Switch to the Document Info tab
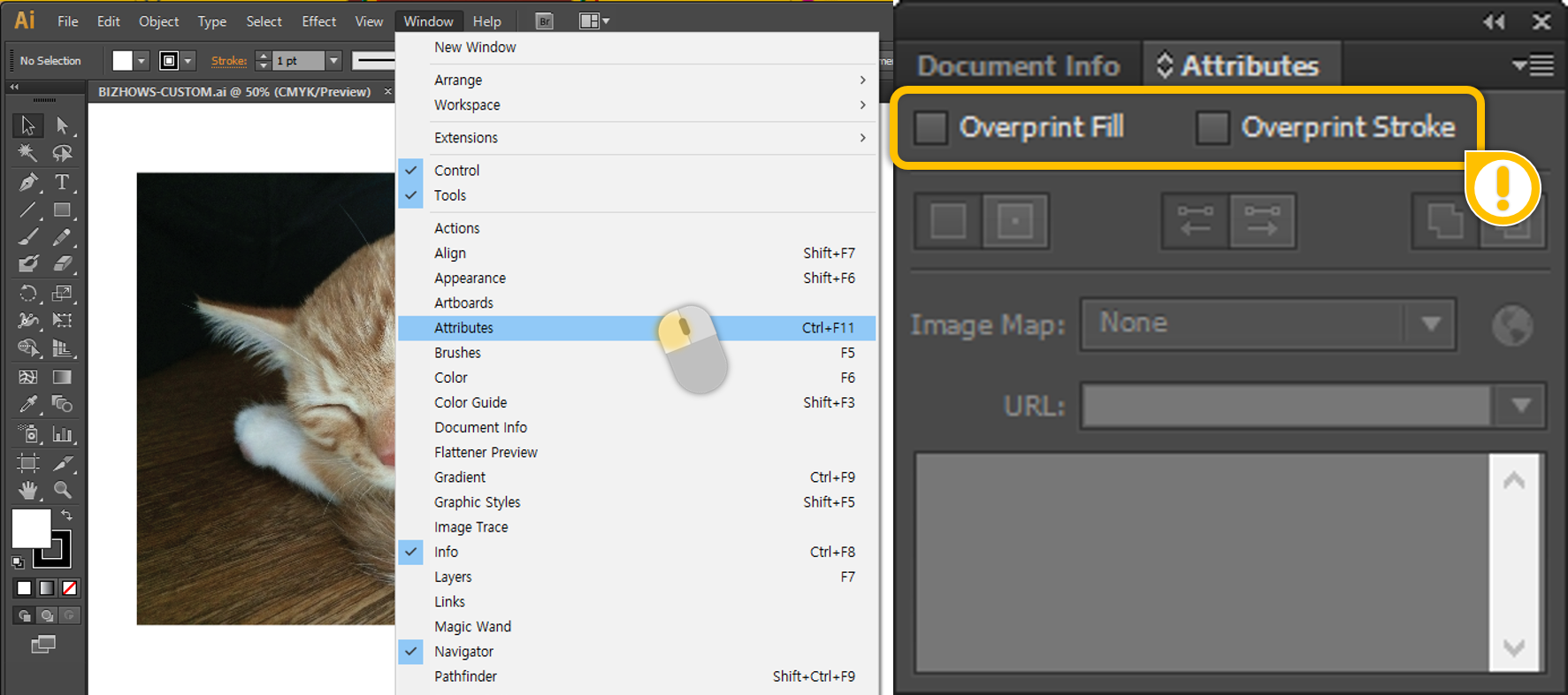The height and width of the screenshot is (695, 1568). point(1018,66)
